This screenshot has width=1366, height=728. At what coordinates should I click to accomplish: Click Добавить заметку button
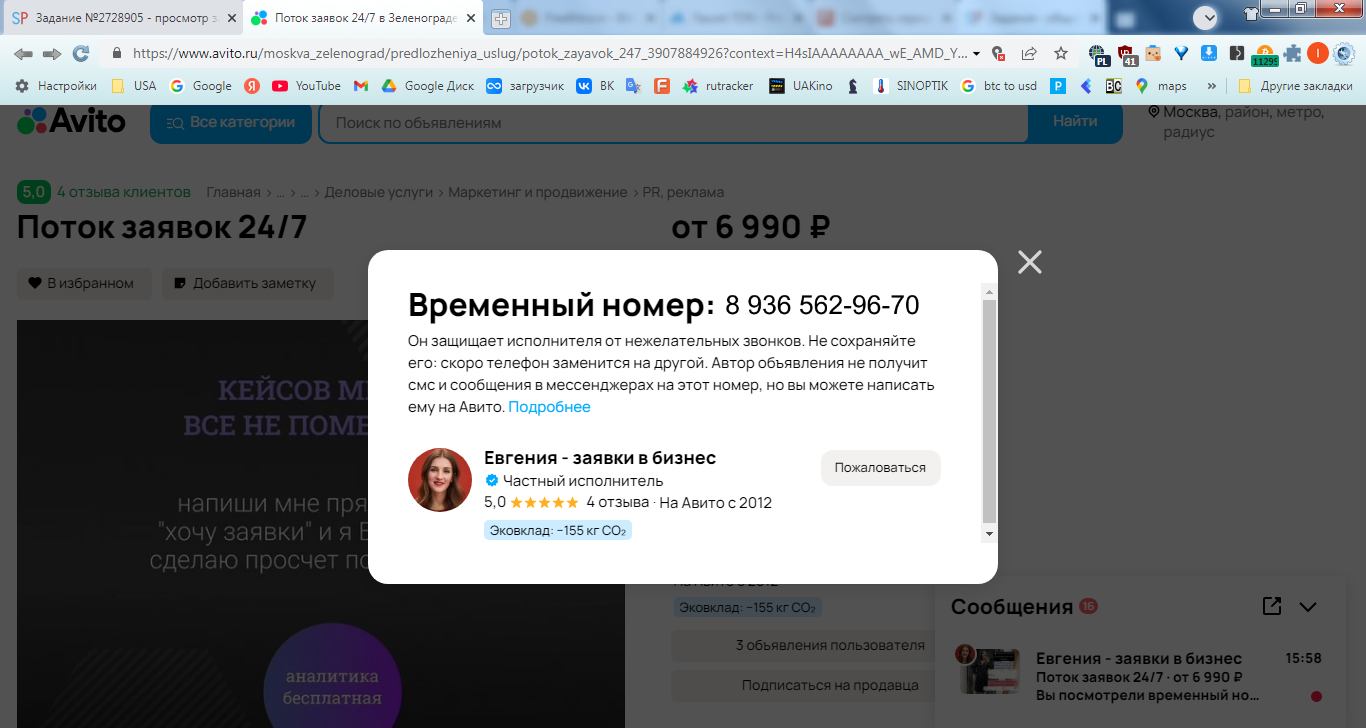coord(246,283)
